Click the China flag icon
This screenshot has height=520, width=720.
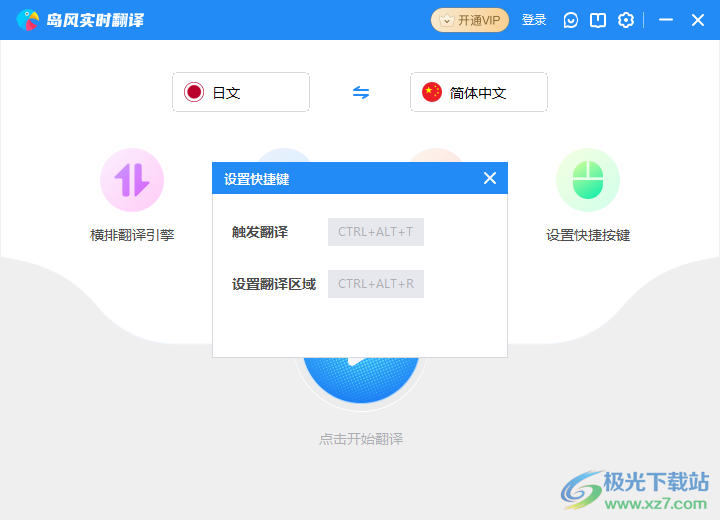432,92
